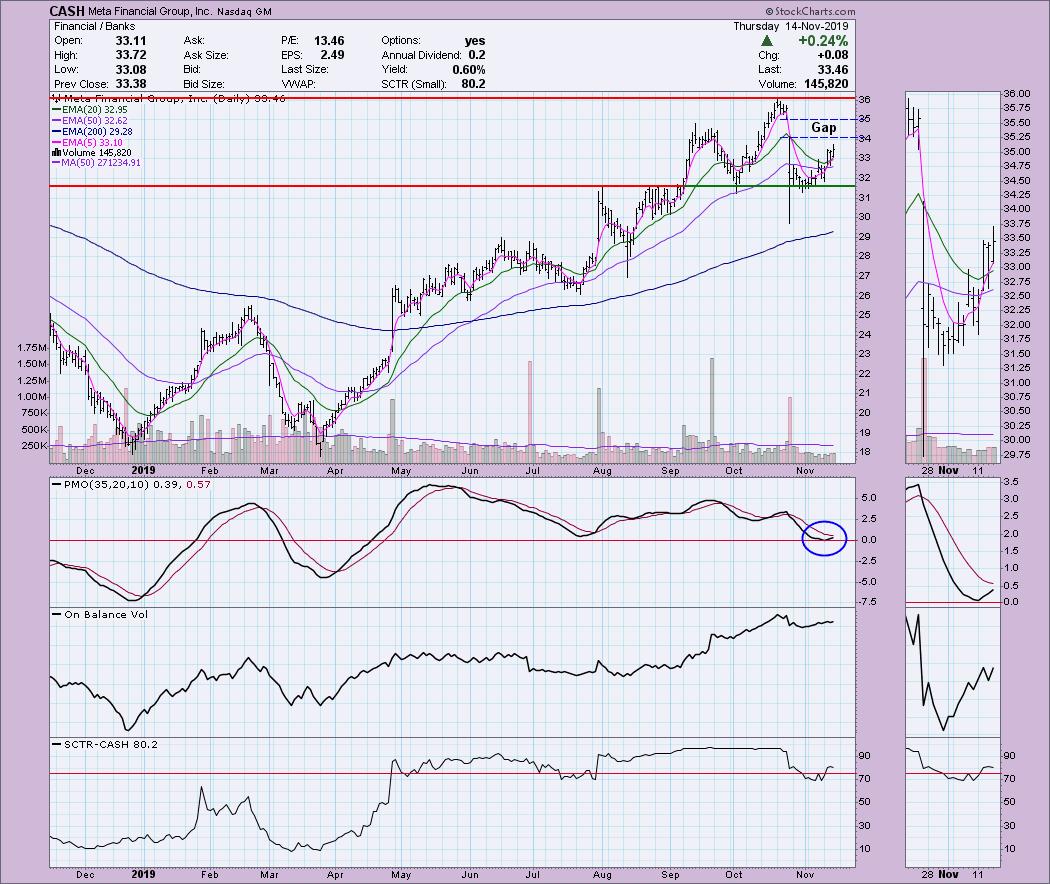Click the 36 price axis label
Viewport: 1050px width, 884px height.
point(865,100)
